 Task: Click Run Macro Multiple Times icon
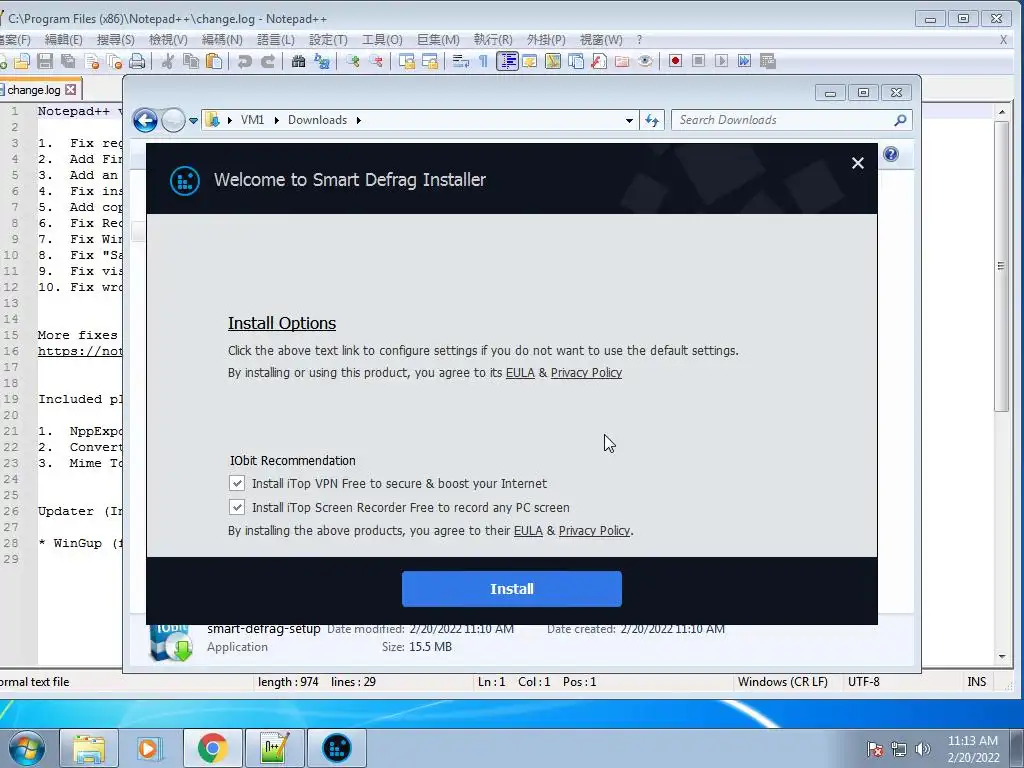coord(744,61)
